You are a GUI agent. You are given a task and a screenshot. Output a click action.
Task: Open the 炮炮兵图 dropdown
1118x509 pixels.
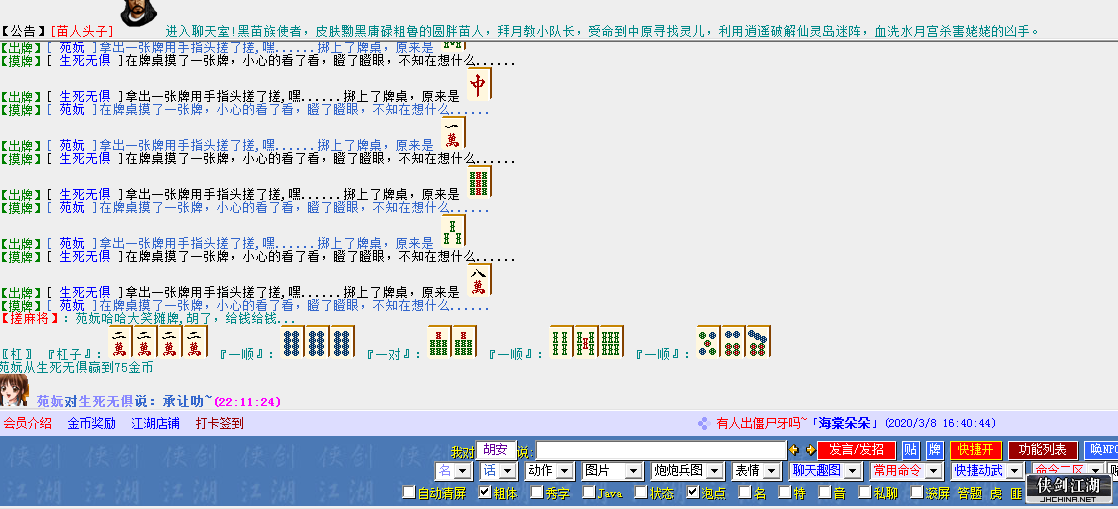pyautogui.click(x=687, y=471)
